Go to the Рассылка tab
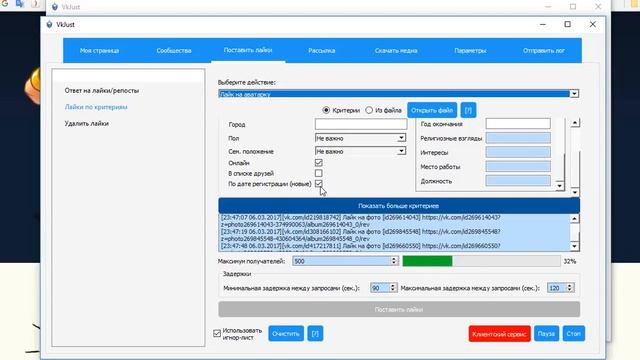This screenshot has height=360, width=640. pos(322,51)
